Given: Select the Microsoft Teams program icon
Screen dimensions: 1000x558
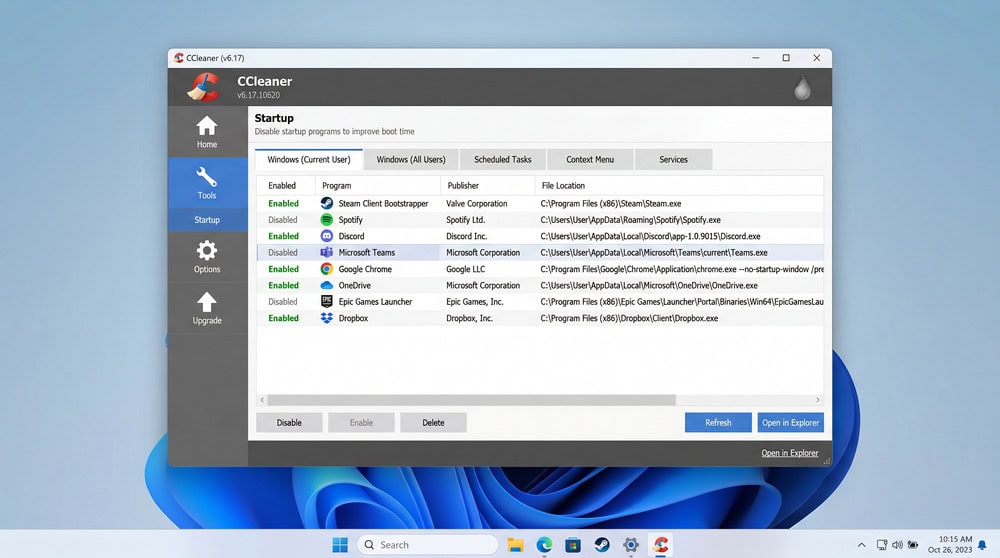Looking at the screenshot, I should point(327,253).
